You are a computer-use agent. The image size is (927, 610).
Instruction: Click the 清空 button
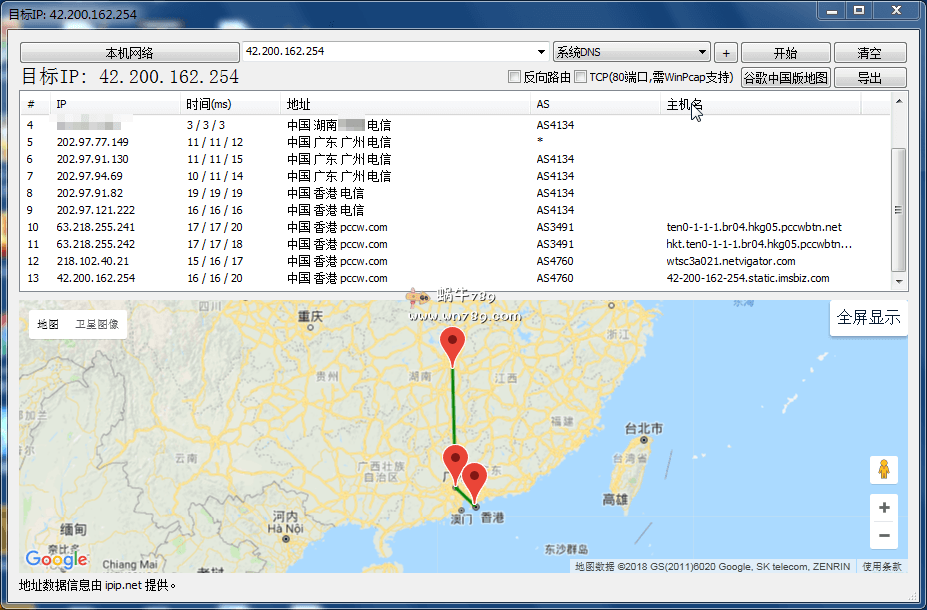click(869, 53)
